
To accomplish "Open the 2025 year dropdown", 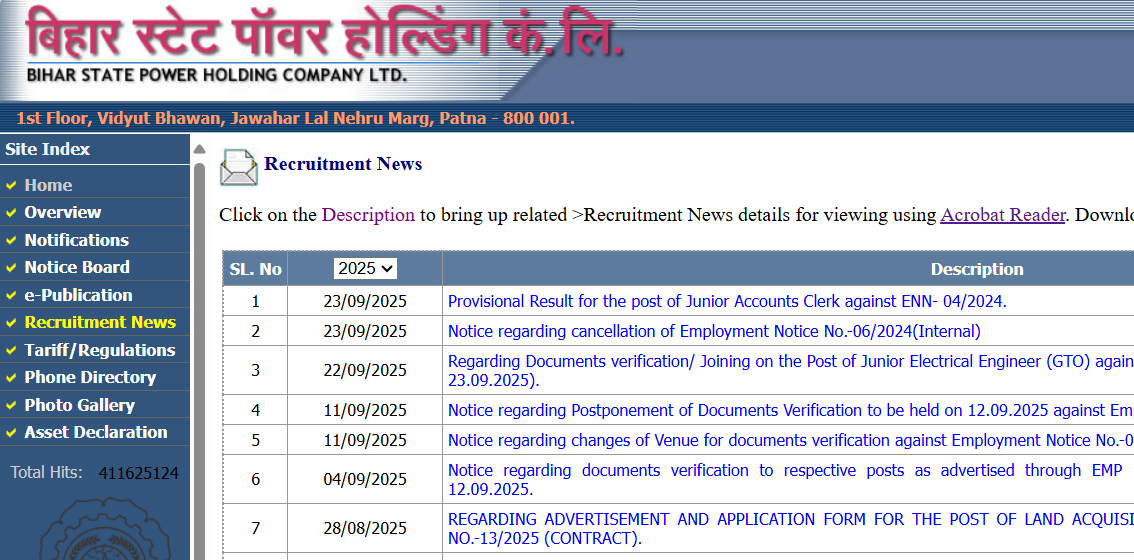I will 365,268.
